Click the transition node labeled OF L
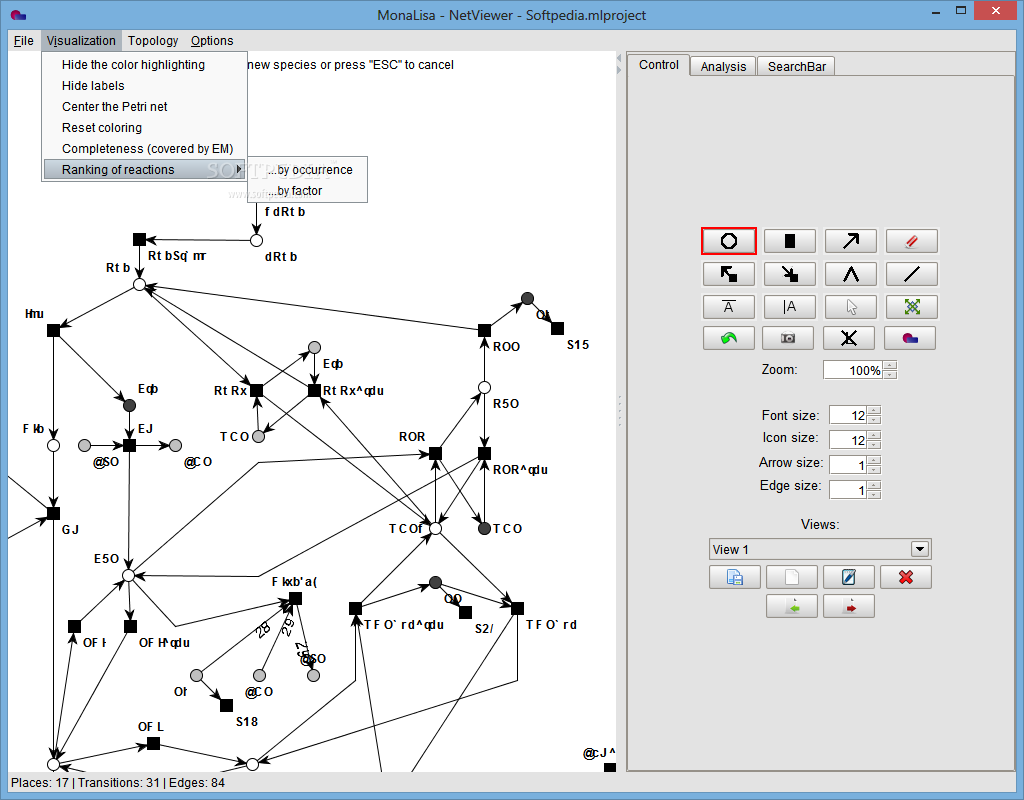Viewport: 1024px width, 800px height. tap(153, 743)
